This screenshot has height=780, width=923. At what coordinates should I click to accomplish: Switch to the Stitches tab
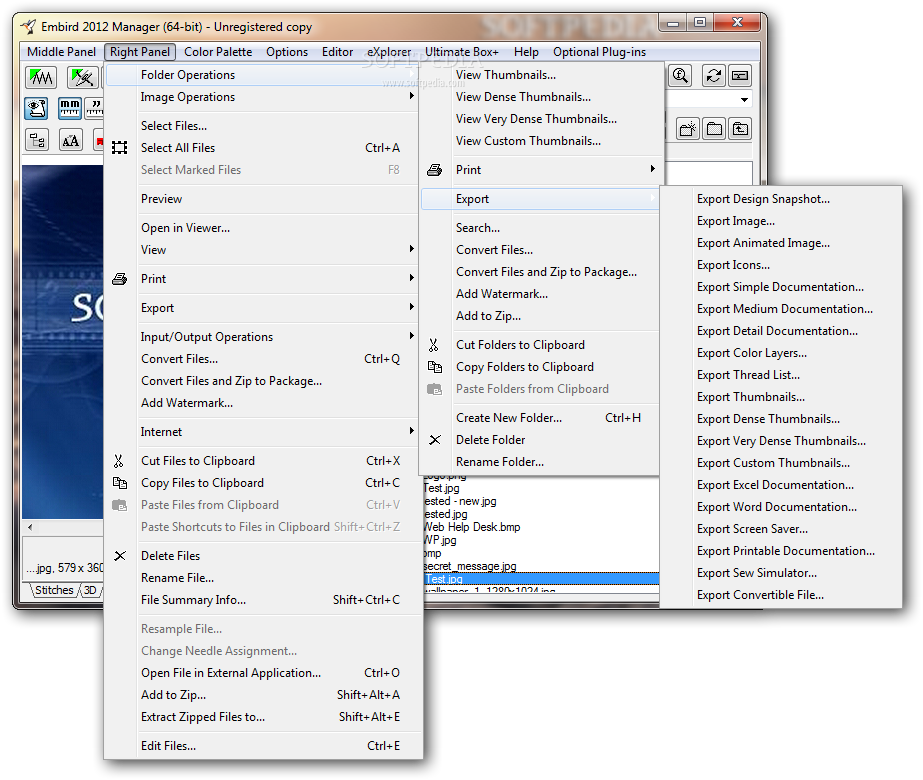click(54, 590)
